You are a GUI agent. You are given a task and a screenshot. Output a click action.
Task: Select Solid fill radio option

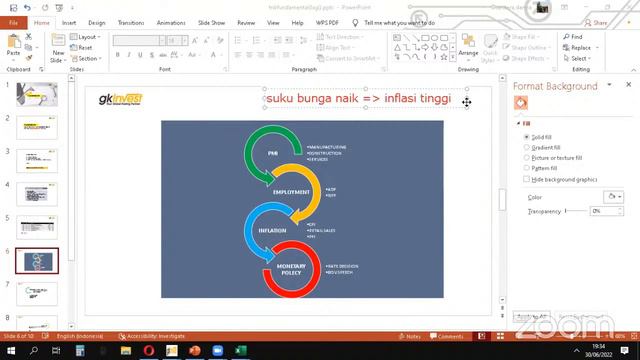pos(527,137)
